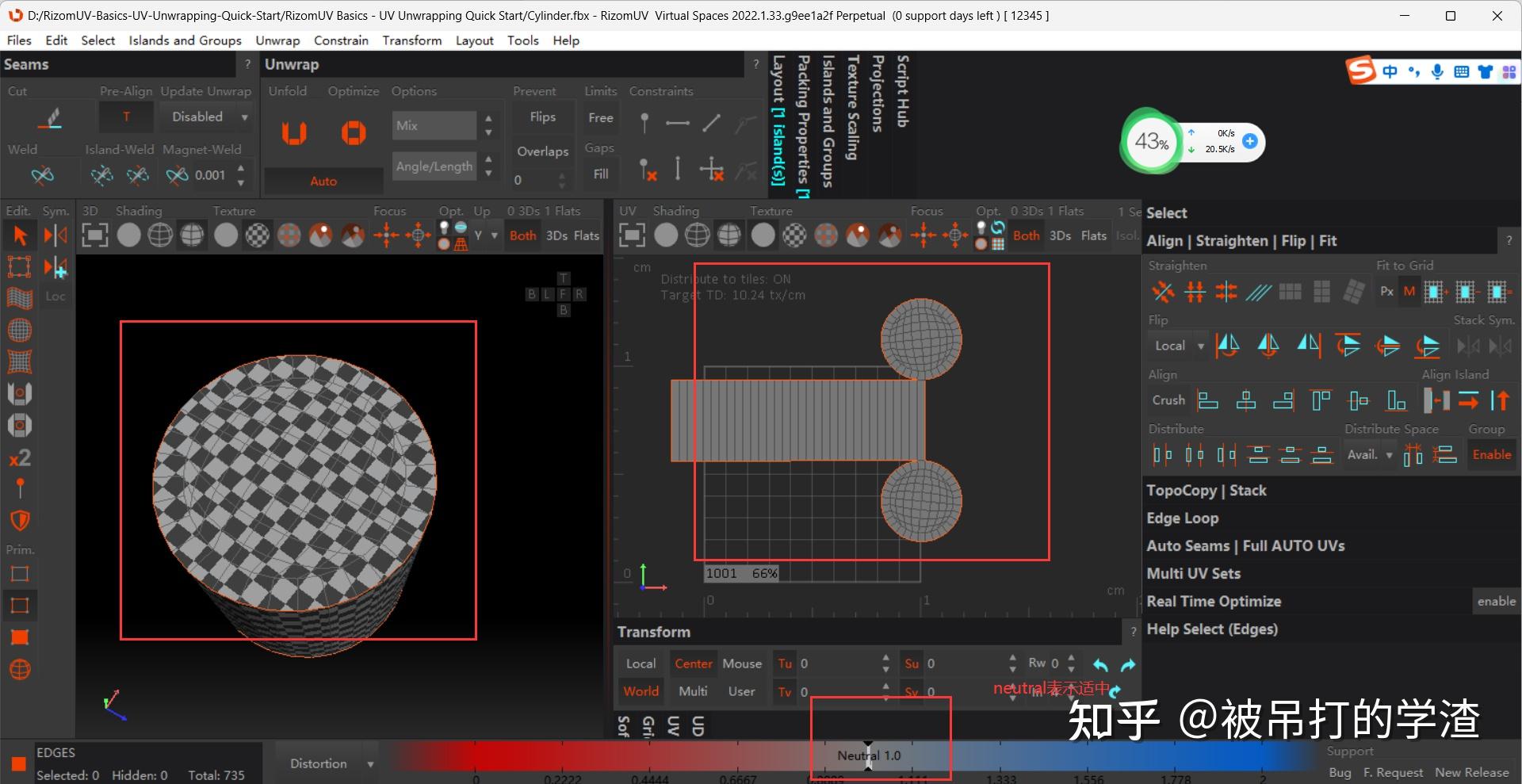Open the Flip Local dropdown
1522x784 pixels.
[1178, 346]
